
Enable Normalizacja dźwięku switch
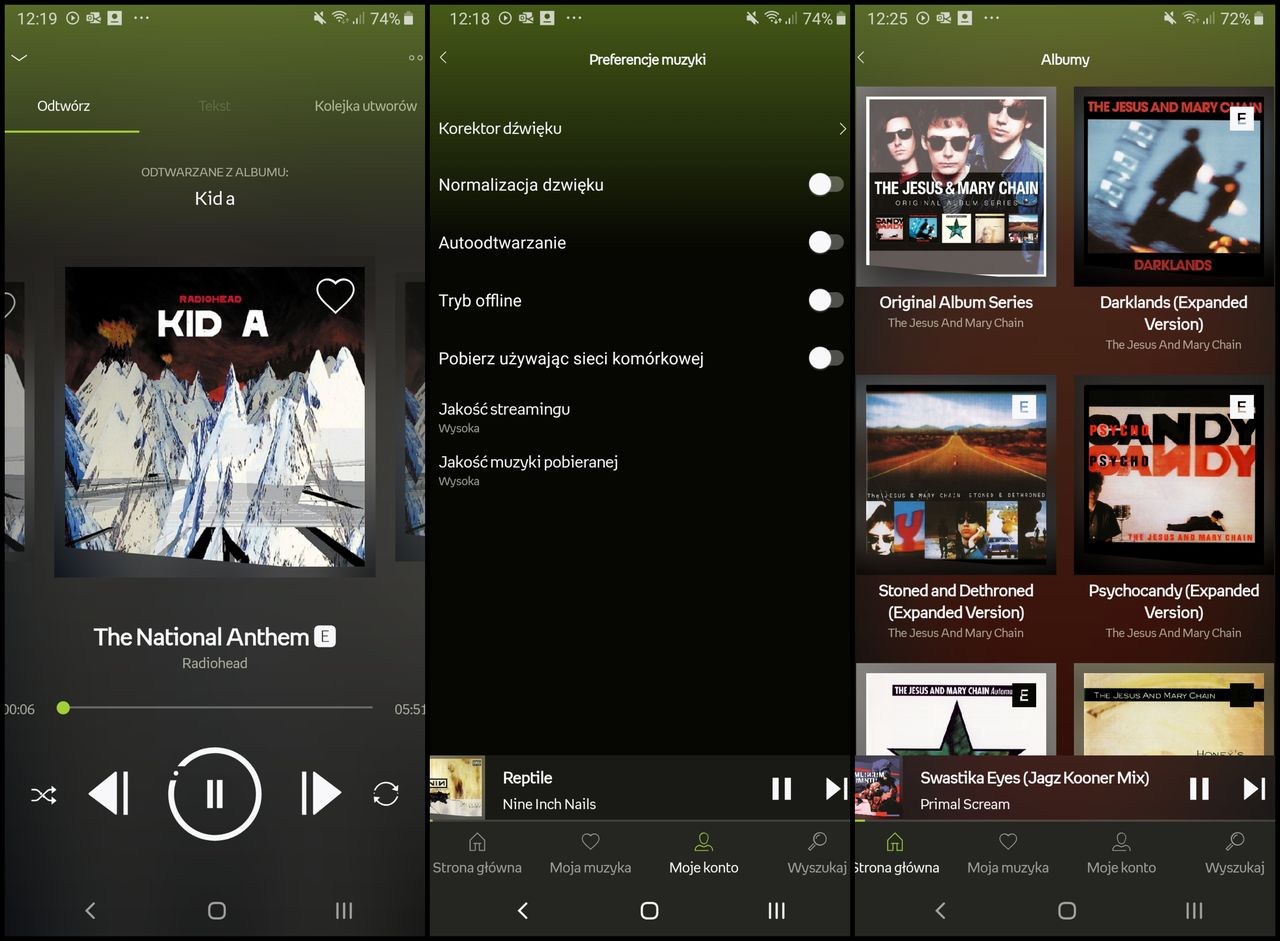click(826, 184)
